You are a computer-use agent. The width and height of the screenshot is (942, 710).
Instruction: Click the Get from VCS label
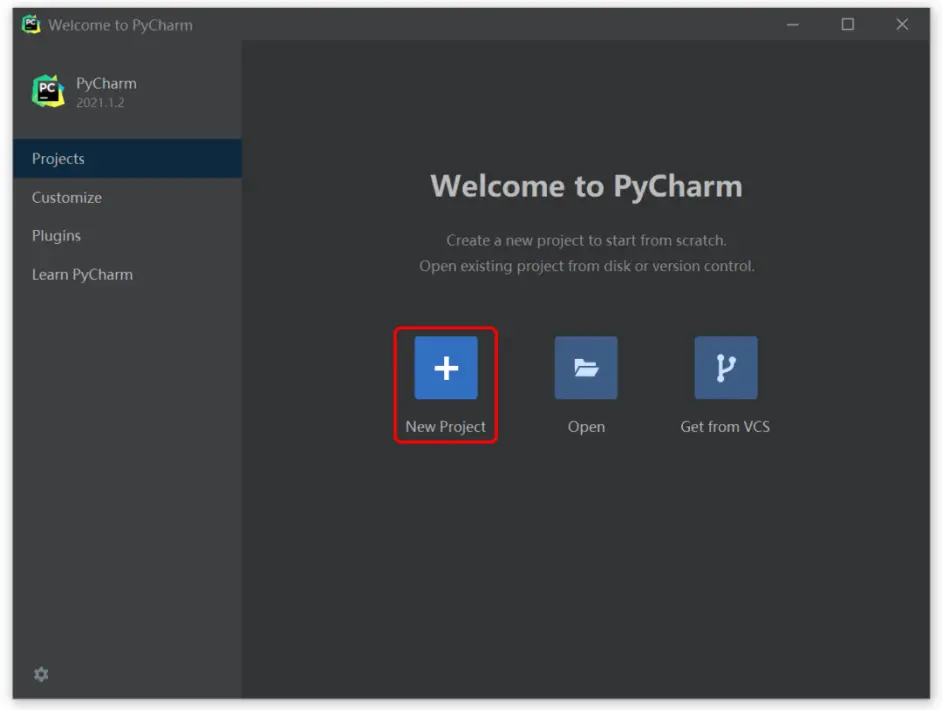click(x=725, y=426)
